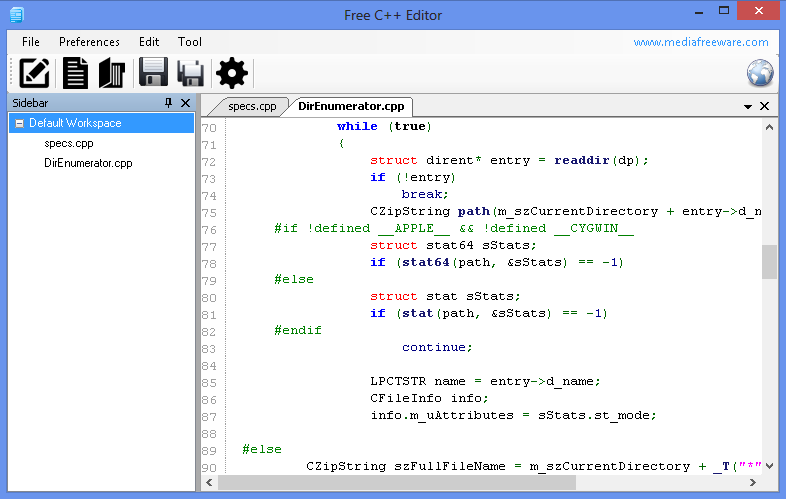Click the vertical scrollbar down arrow
The width and height of the screenshot is (786, 499).
[769, 466]
